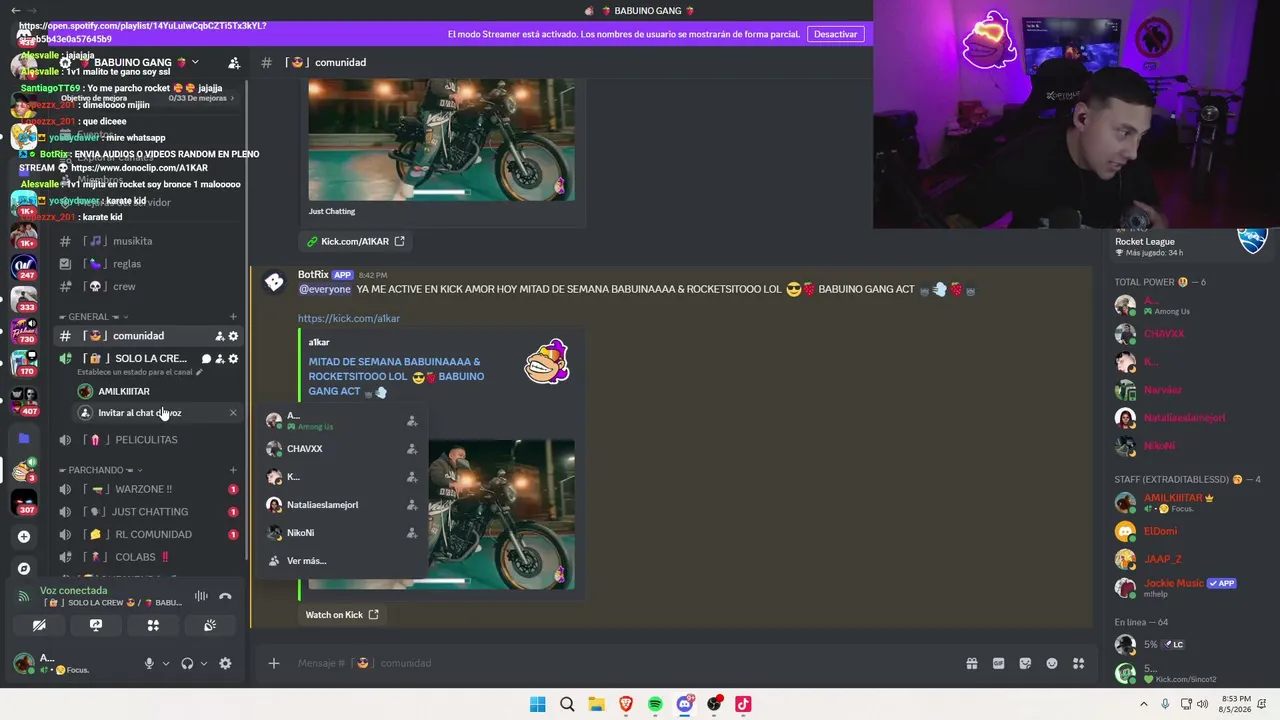Open input device options arrow
This screenshot has width=1280, height=720.
point(166,663)
